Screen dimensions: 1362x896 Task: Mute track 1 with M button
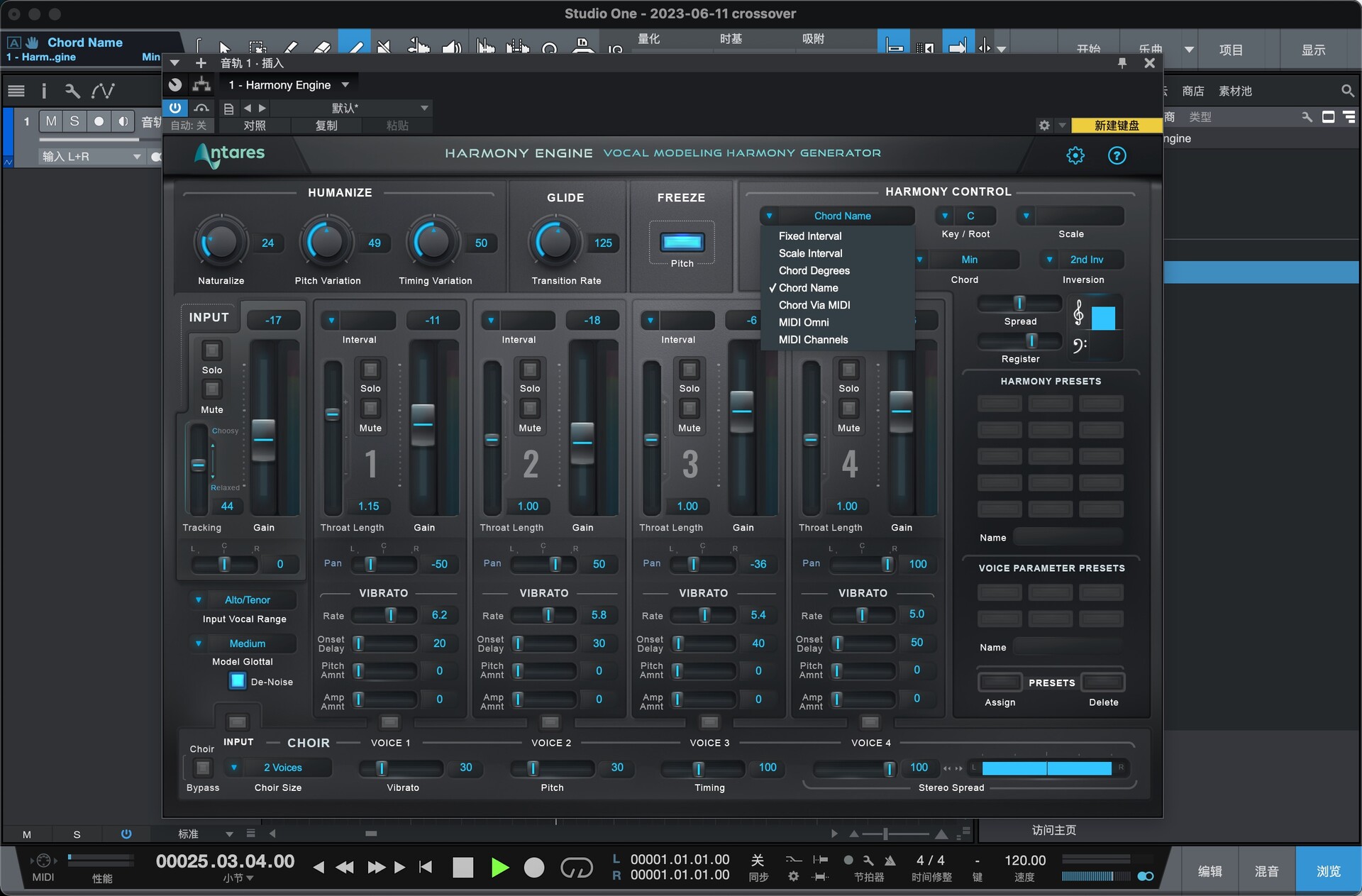(51, 121)
